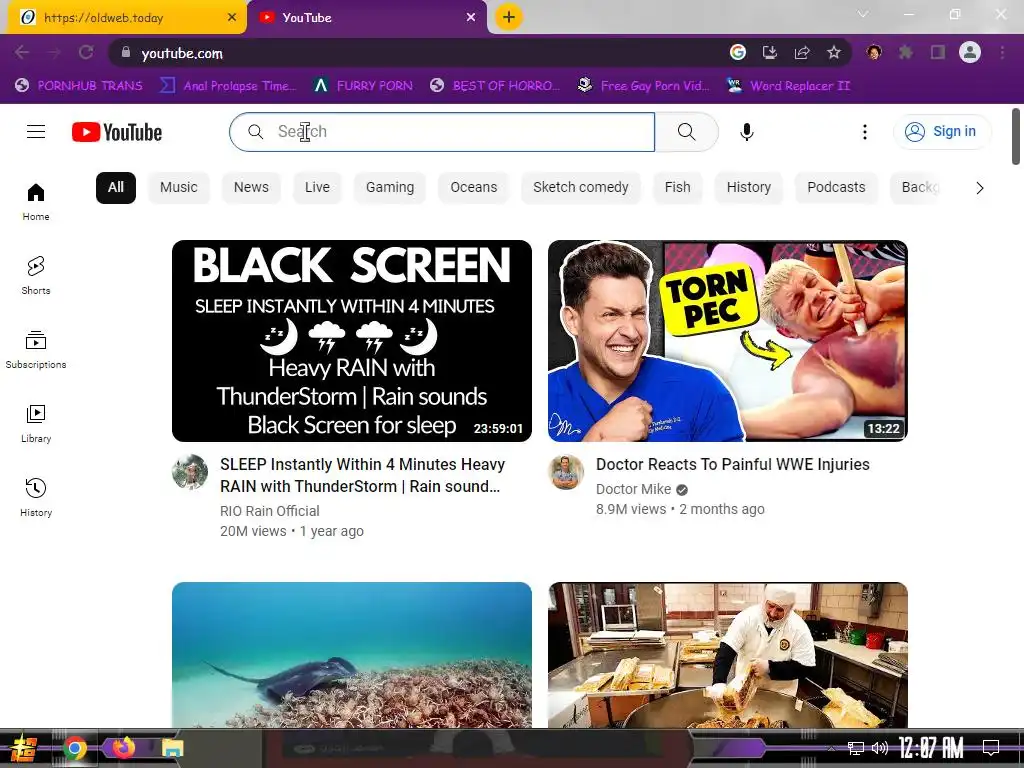Image resolution: width=1024 pixels, height=768 pixels.
Task: Open the YouTube hamburger guide menu
Action: click(36, 132)
